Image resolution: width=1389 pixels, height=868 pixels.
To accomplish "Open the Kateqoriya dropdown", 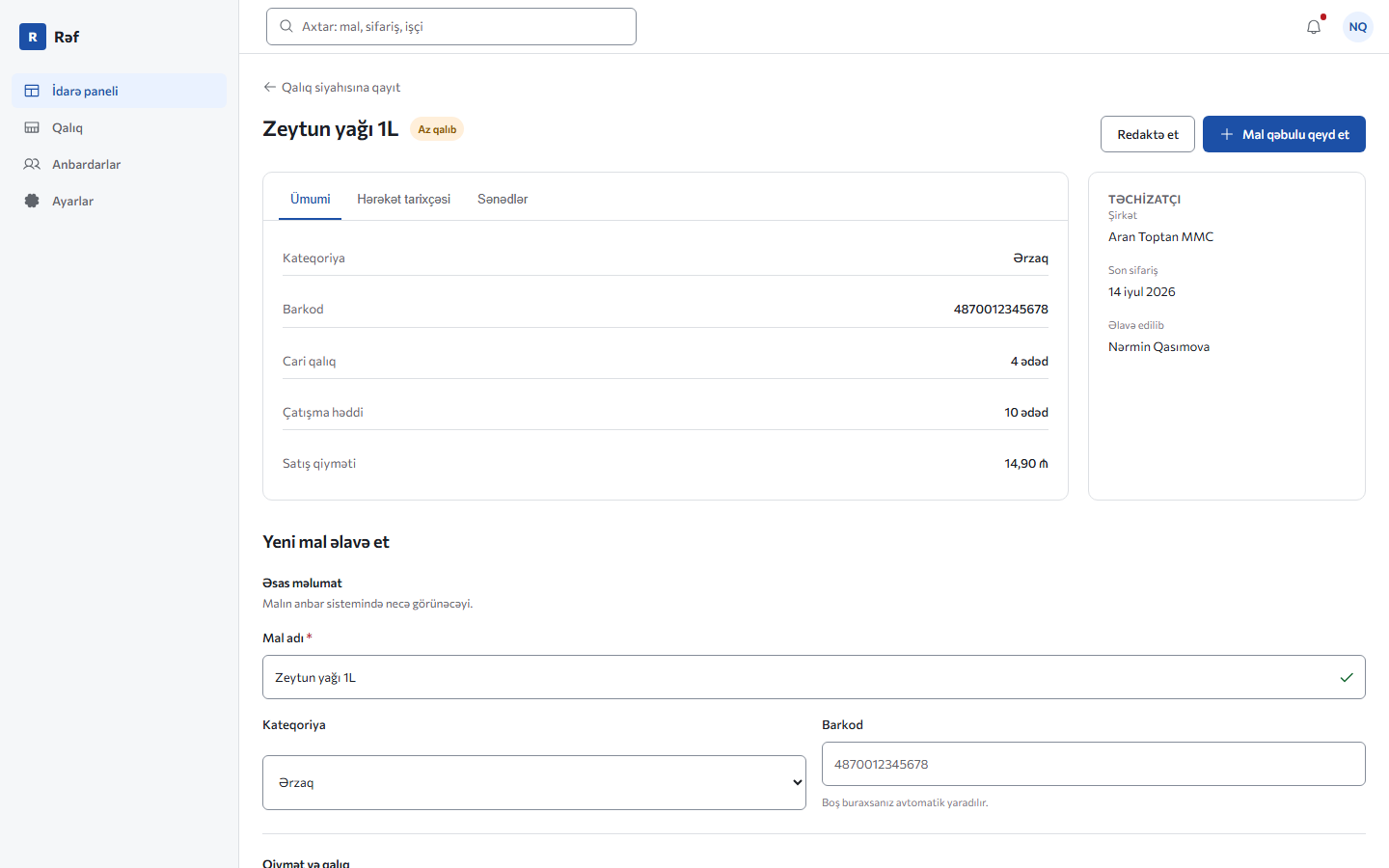I will pyautogui.click(x=534, y=782).
